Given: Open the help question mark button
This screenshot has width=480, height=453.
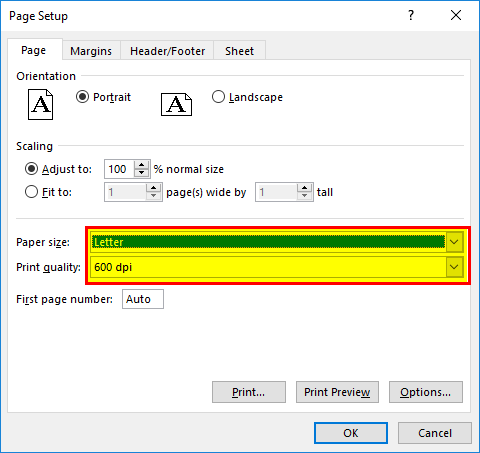Looking at the screenshot, I should point(411,15).
